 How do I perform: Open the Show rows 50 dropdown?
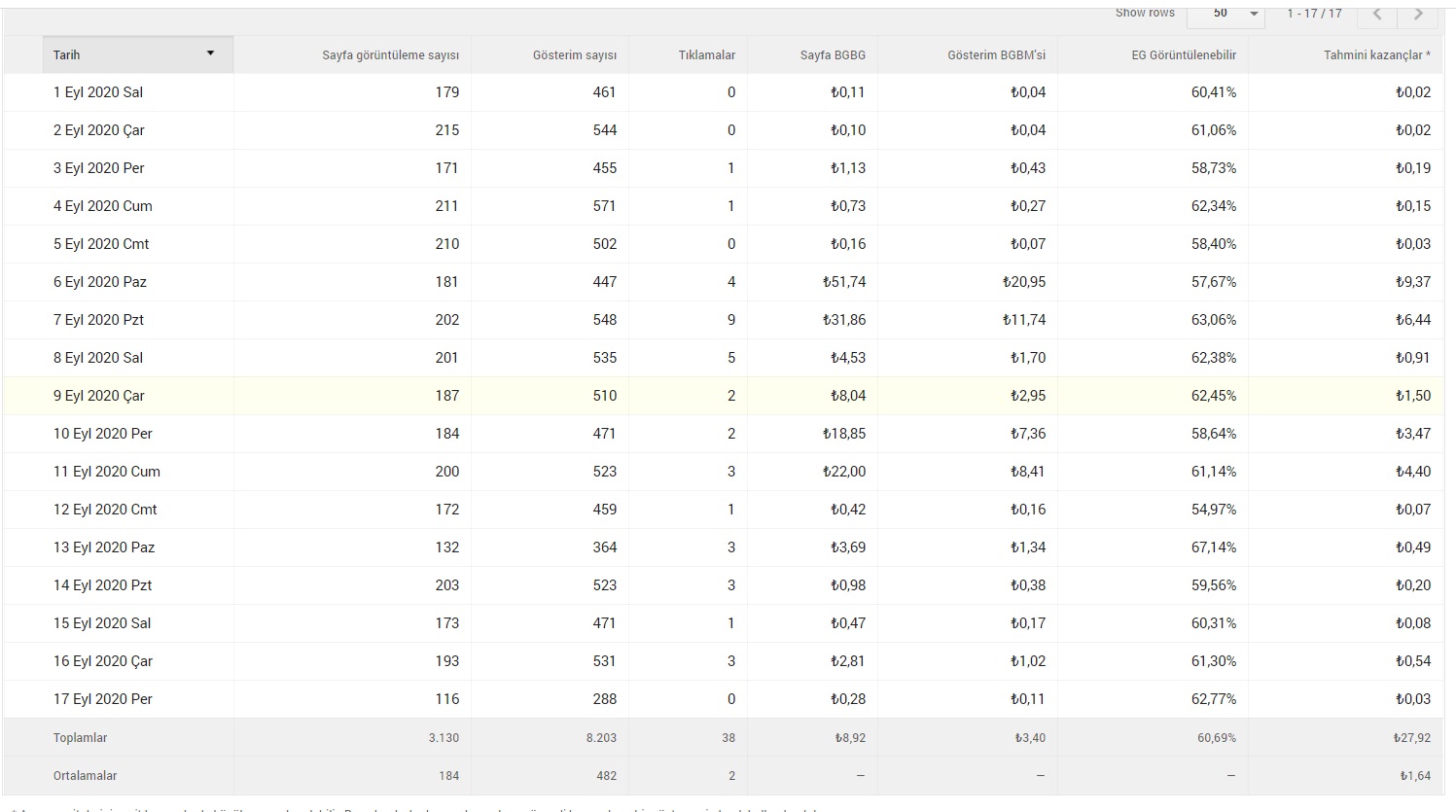click(x=1225, y=14)
